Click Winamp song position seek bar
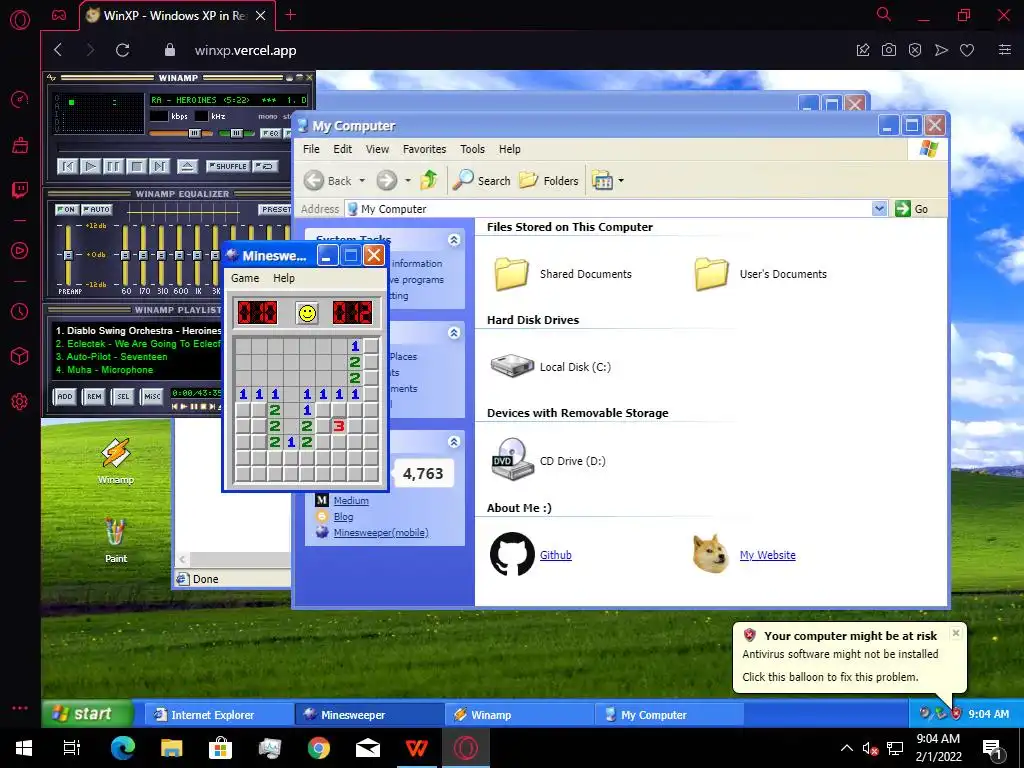The height and width of the screenshot is (768, 1024). (x=173, y=149)
